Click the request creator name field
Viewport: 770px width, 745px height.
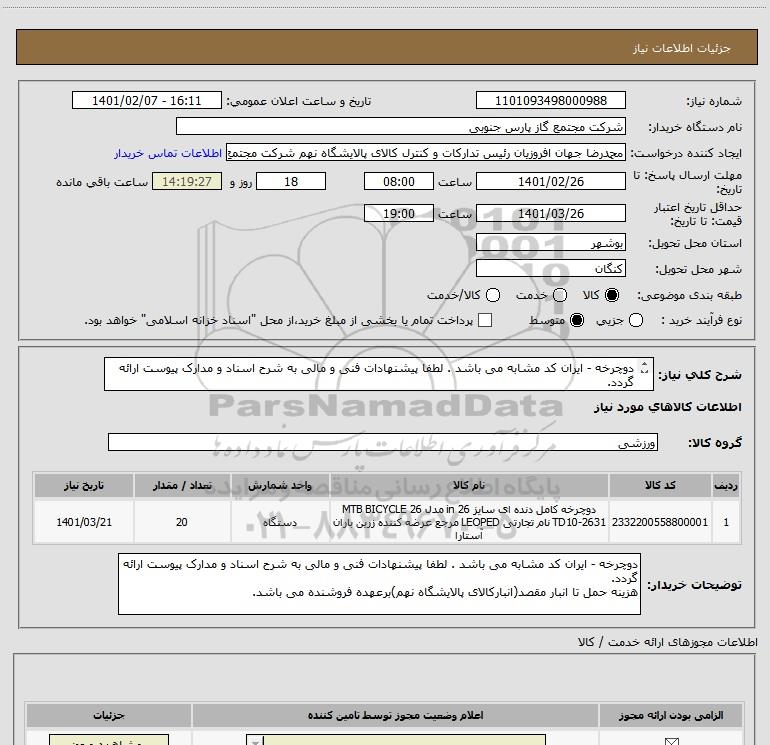coord(426,153)
